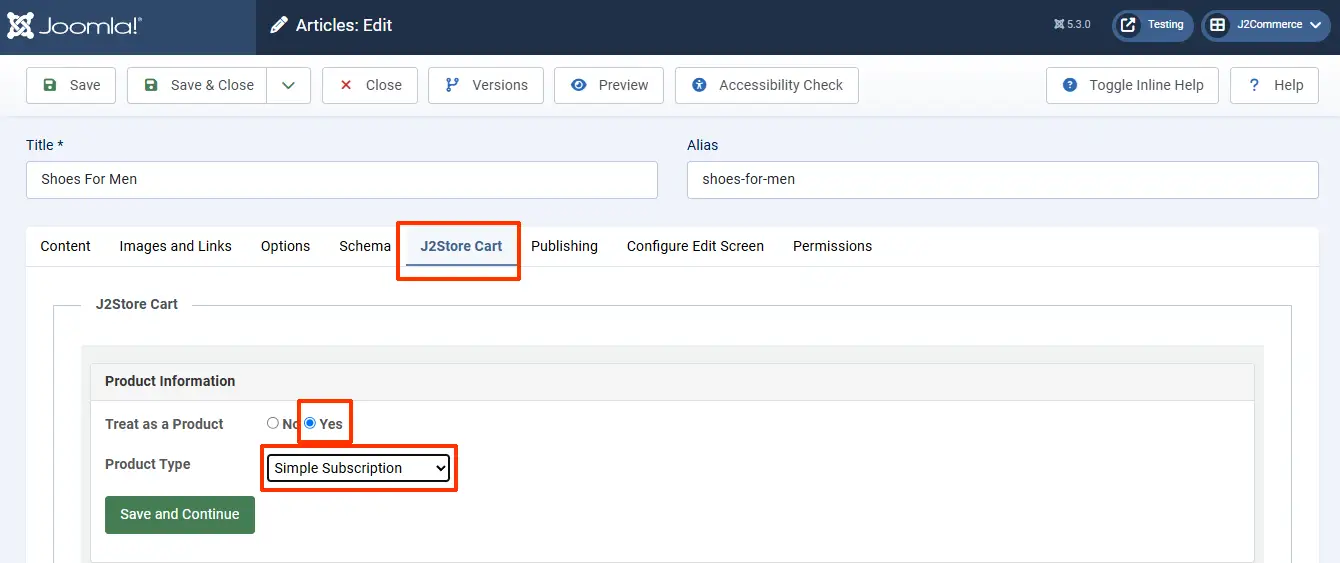Click the J2Store Cart fieldset legend
1340x563 pixels.
pyautogui.click(x=137, y=304)
